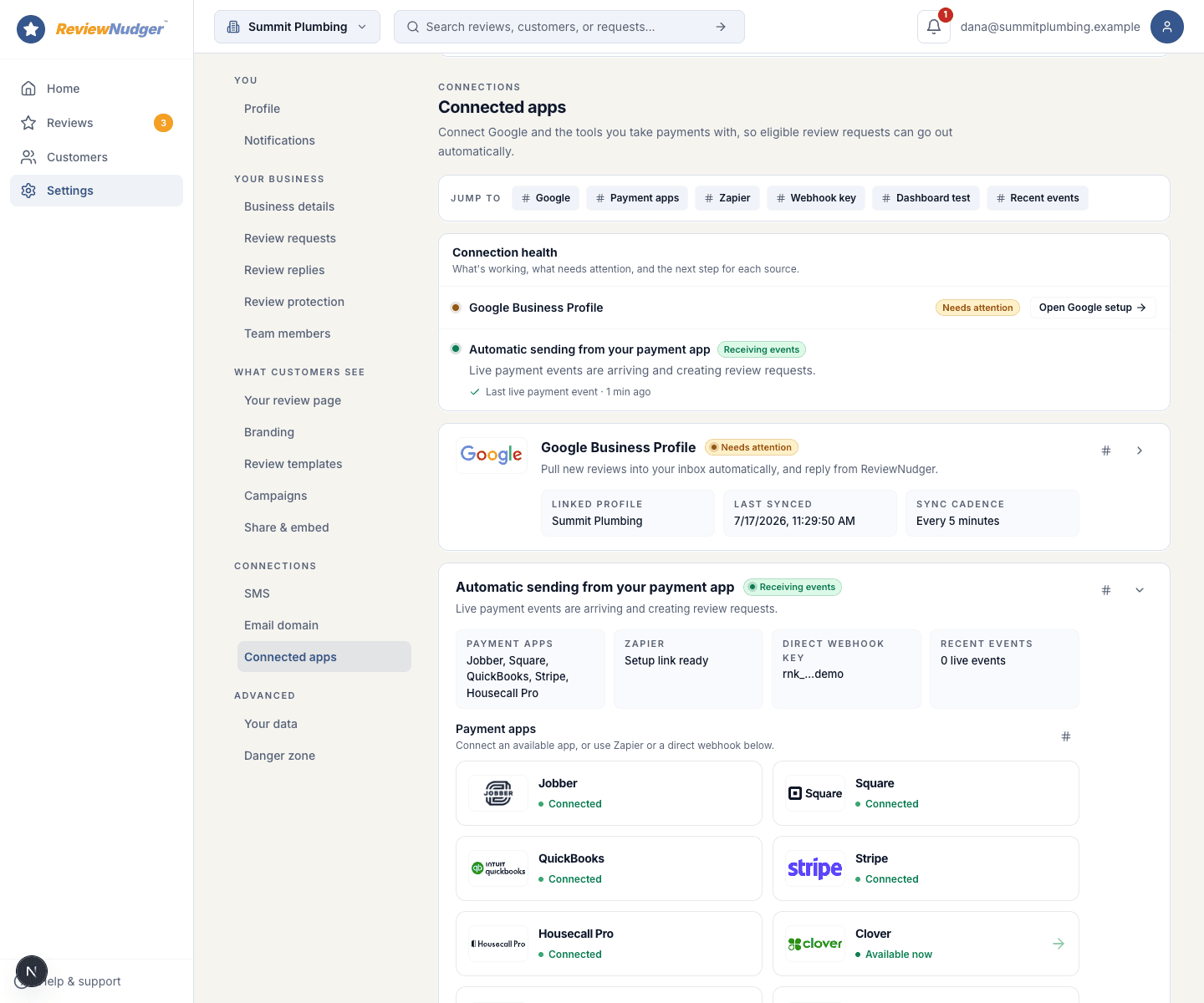Click the Jobber logo
This screenshot has height=1003, width=1204.
[498, 793]
